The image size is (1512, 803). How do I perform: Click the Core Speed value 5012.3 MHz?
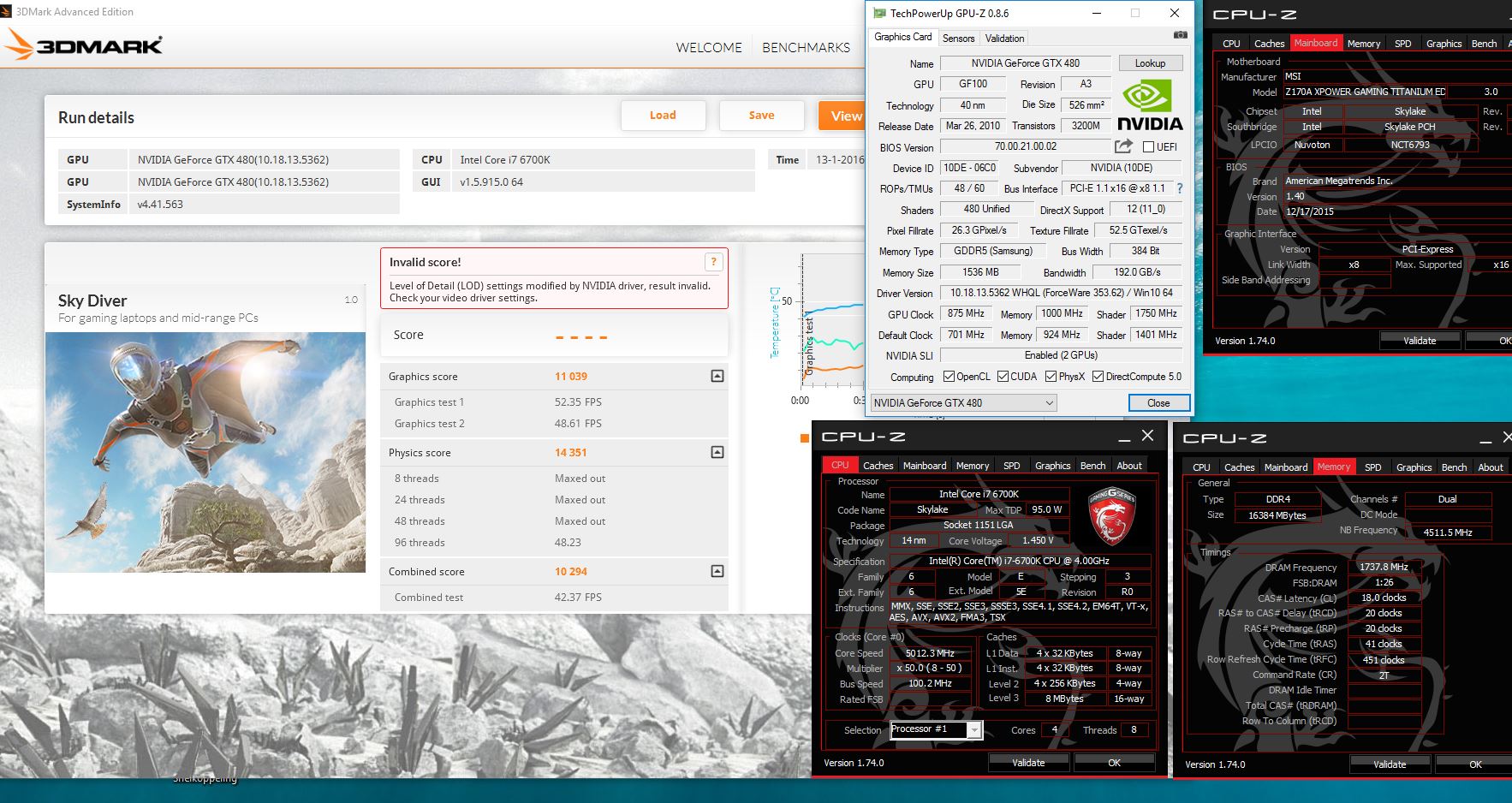coord(930,653)
